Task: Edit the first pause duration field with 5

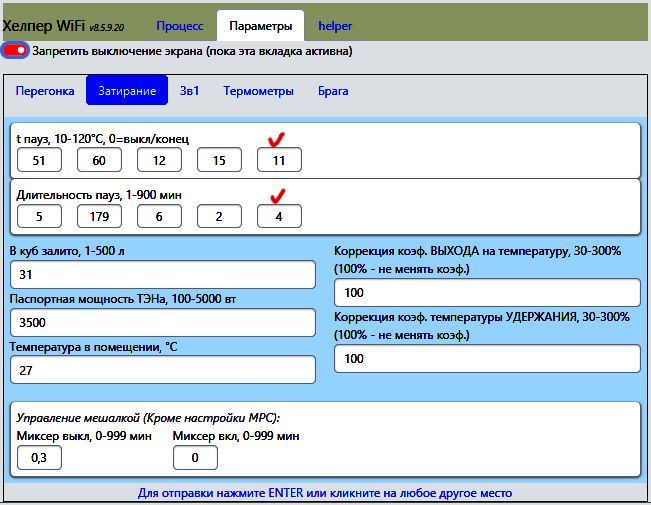Action: 39,216
